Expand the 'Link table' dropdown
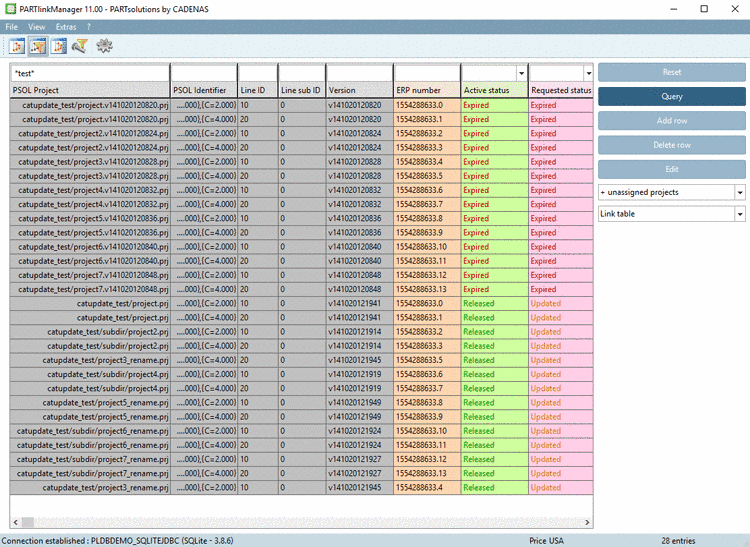 pyautogui.click(x=739, y=214)
